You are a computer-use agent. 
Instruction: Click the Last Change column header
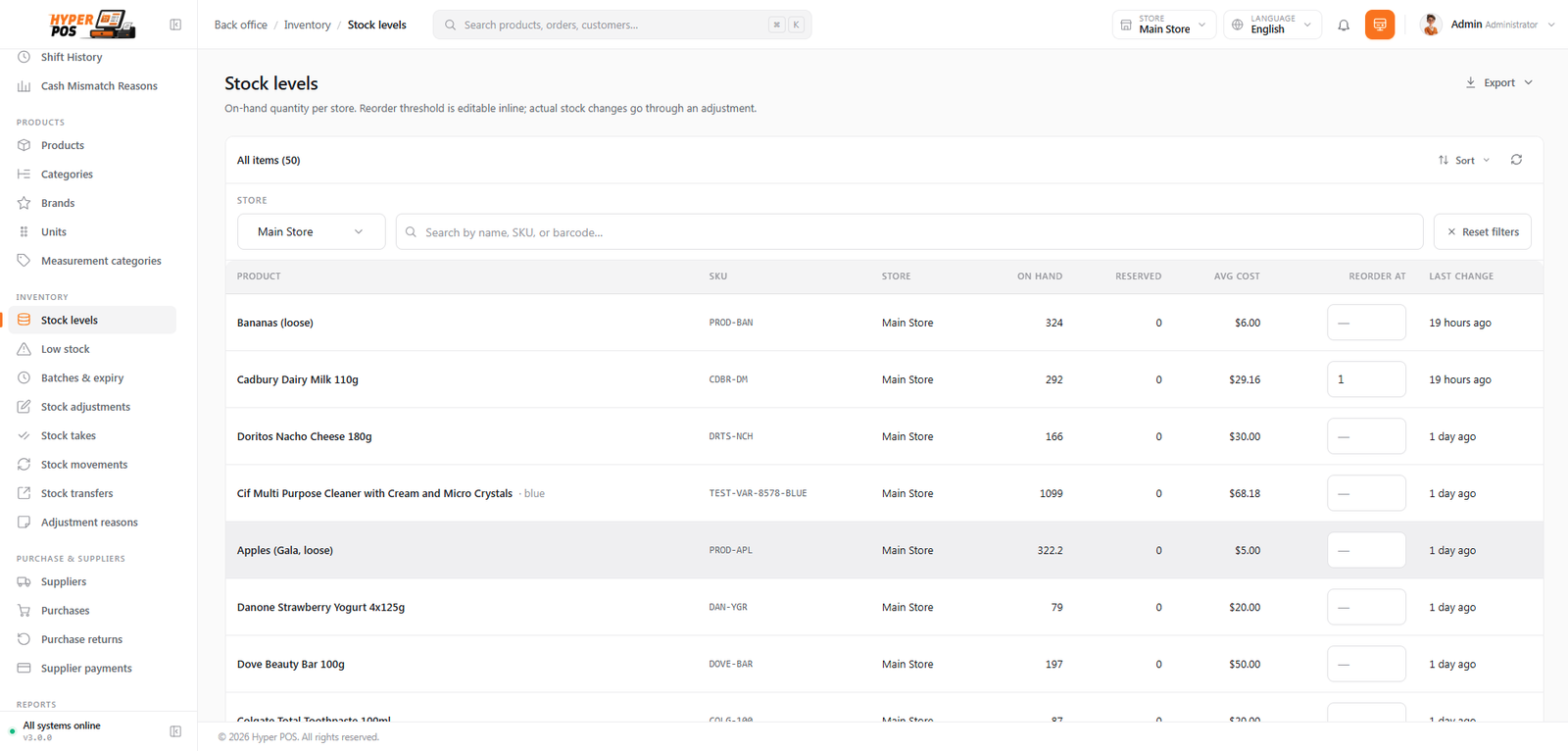tap(1461, 276)
